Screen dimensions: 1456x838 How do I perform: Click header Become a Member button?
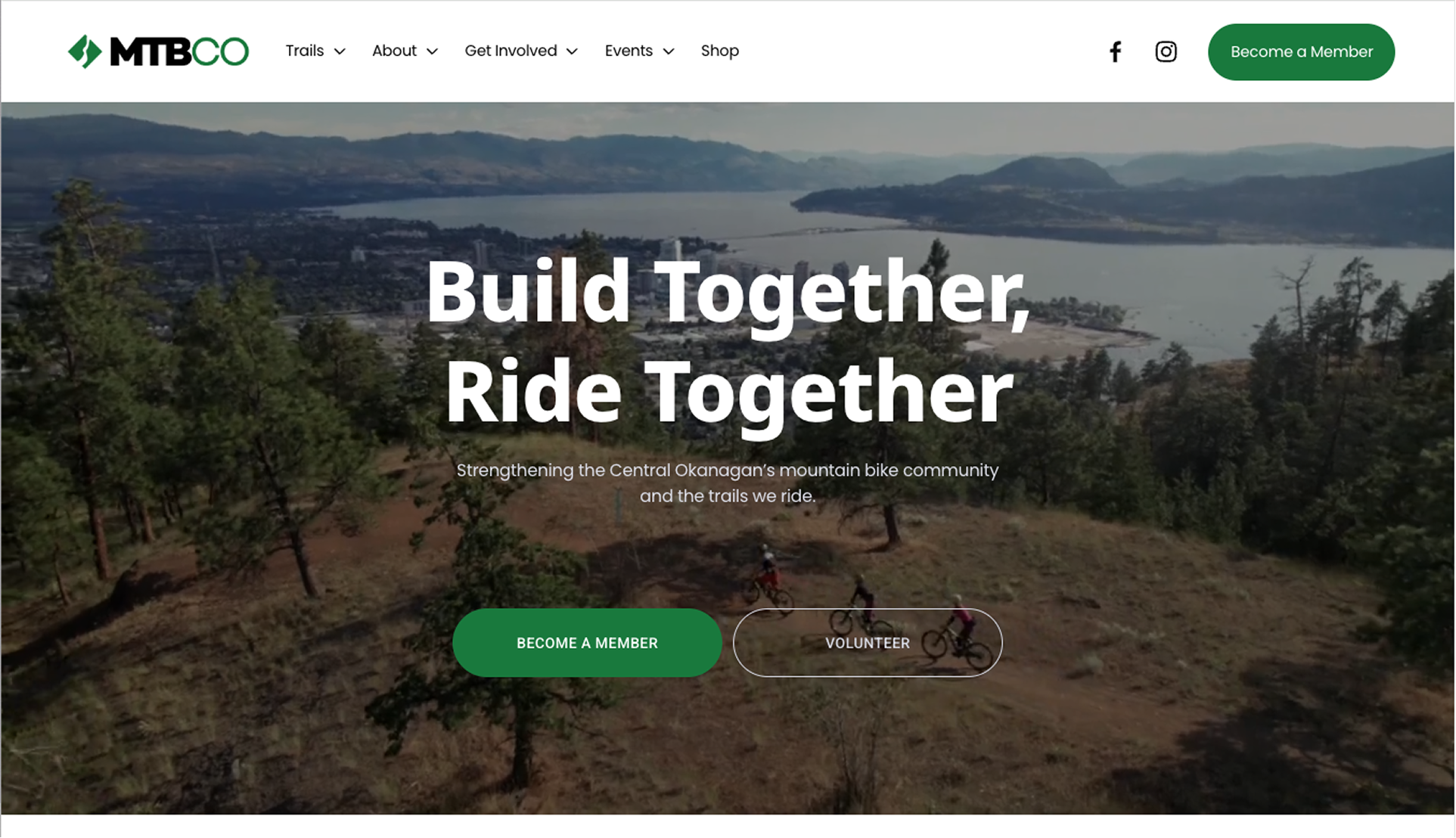(1301, 51)
